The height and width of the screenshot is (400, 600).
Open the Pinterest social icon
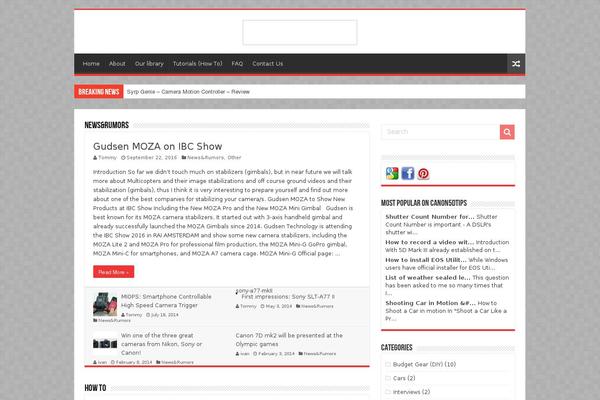click(423, 174)
